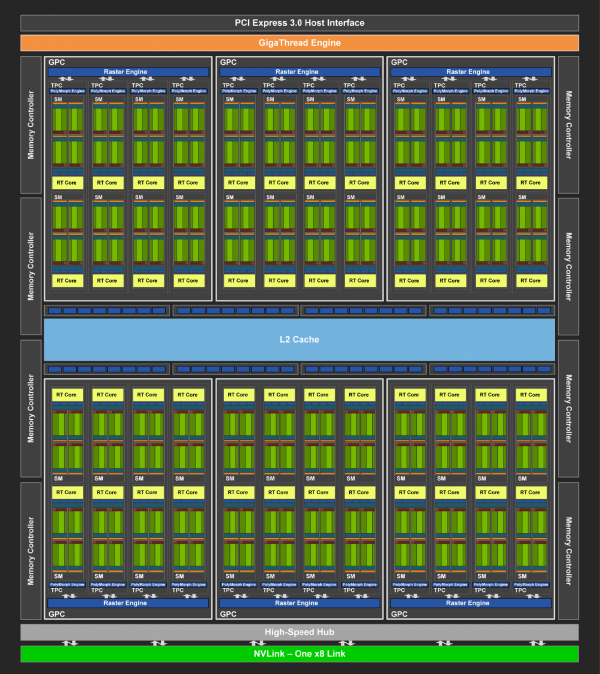Viewport: 600px width, 674px height.
Task: Click the PCI Express 3.0 Host Interface bar
Action: coord(300,23)
